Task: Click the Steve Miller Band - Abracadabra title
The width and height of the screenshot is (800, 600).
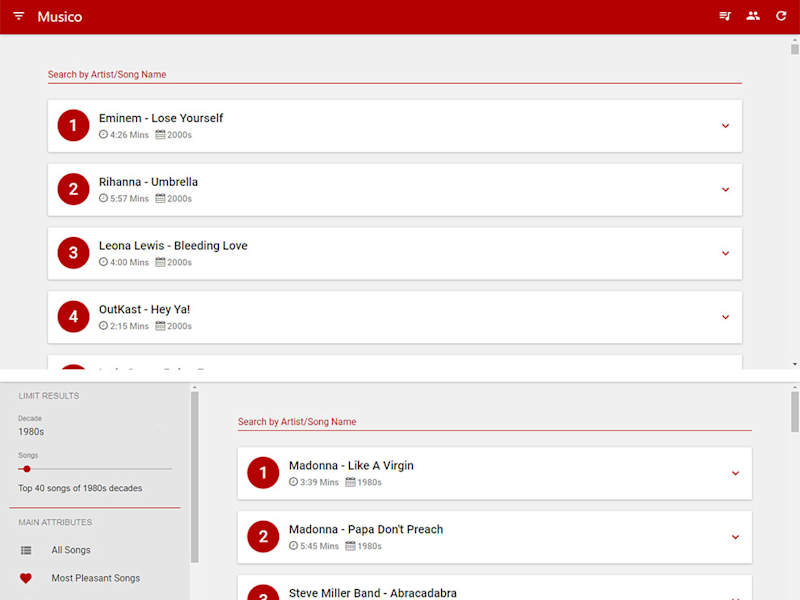Action: pyautogui.click(x=372, y=593)
